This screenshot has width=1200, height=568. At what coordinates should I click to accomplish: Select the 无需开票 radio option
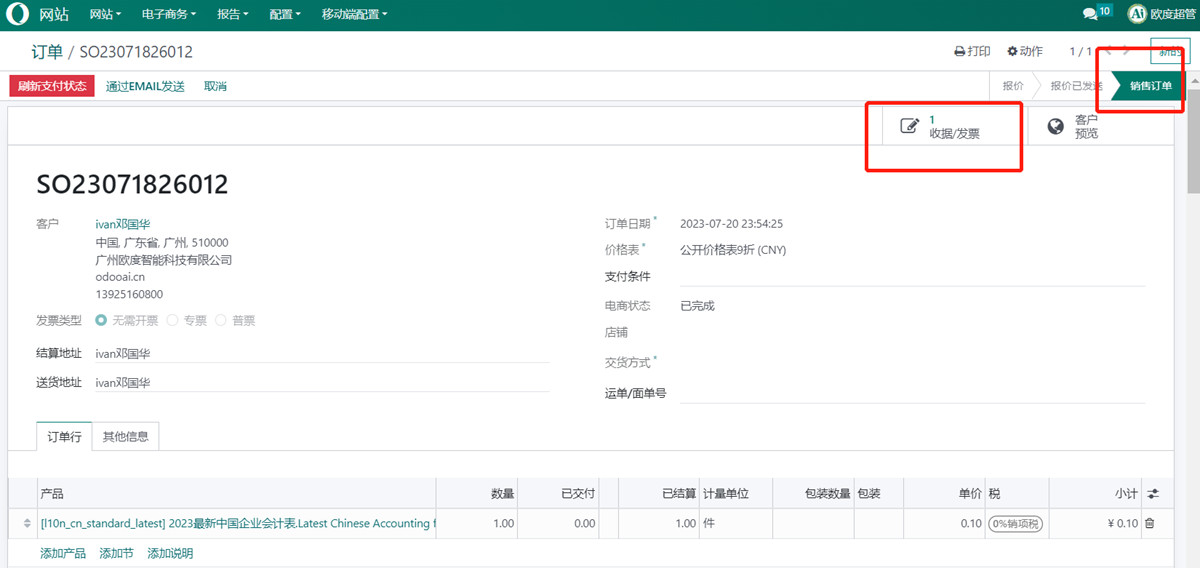click(101, 321)
